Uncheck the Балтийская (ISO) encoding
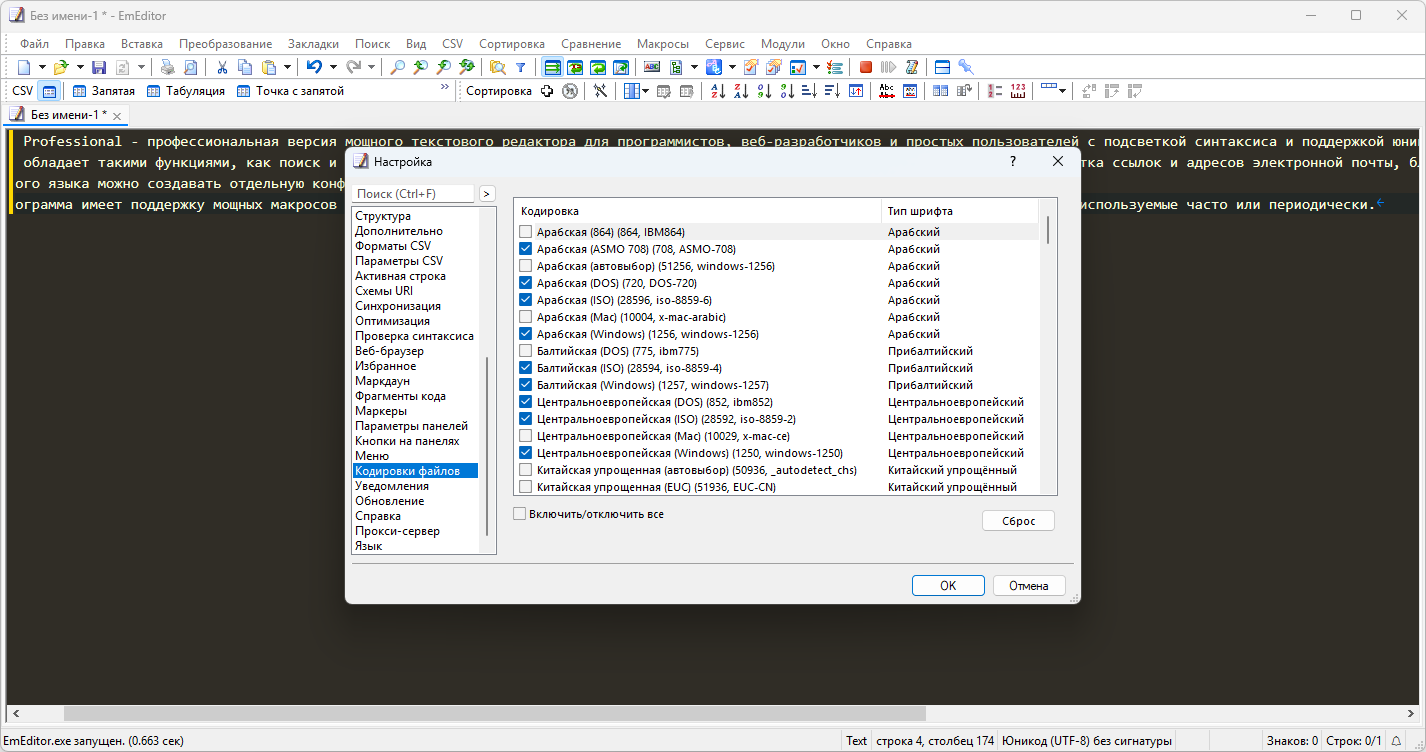The height and width of the screenshot is (752, 1426). (526, 368)
